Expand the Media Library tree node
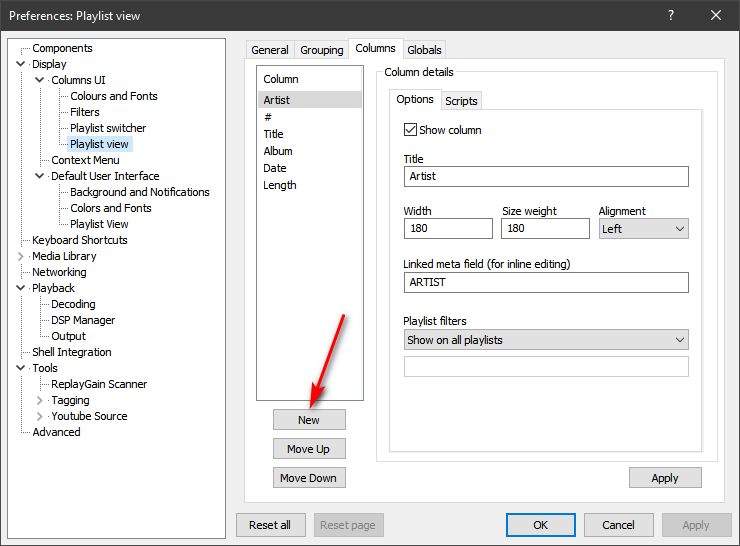740x546 pixels. pyautogui.click(x=21, y=256)
